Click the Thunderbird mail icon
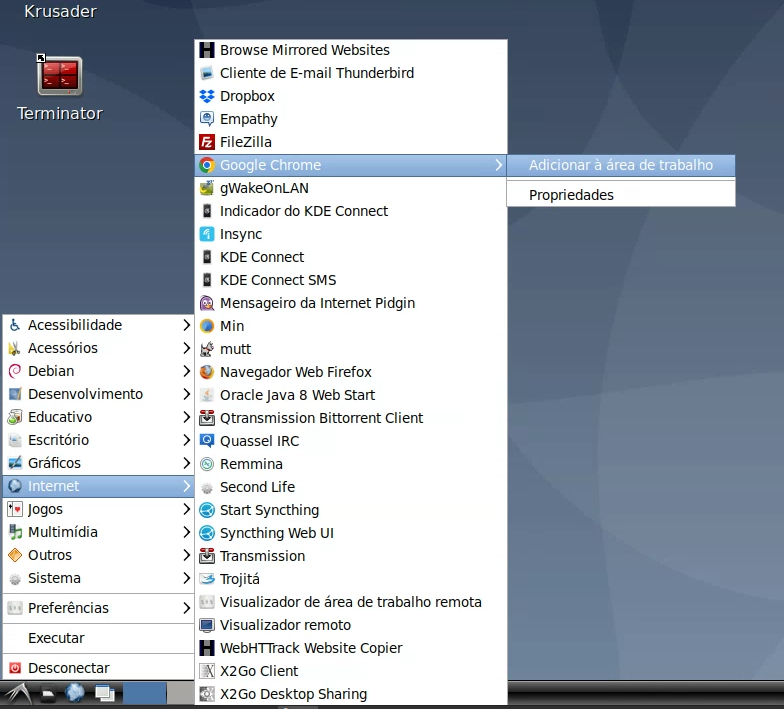784x709 pixels. [x=206, y=73]
